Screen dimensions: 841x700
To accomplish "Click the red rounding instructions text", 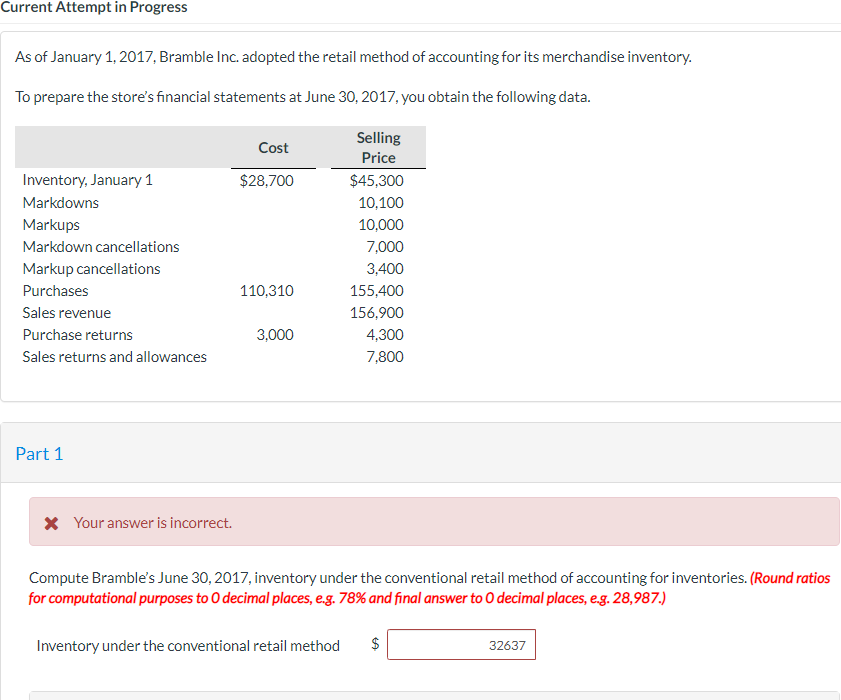I will 429,588.
